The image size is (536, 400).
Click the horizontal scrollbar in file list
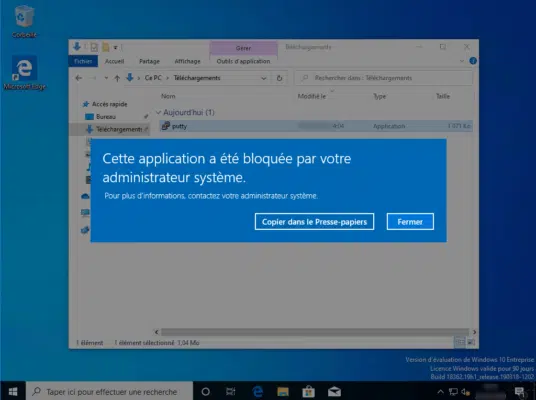coord(315,332)
